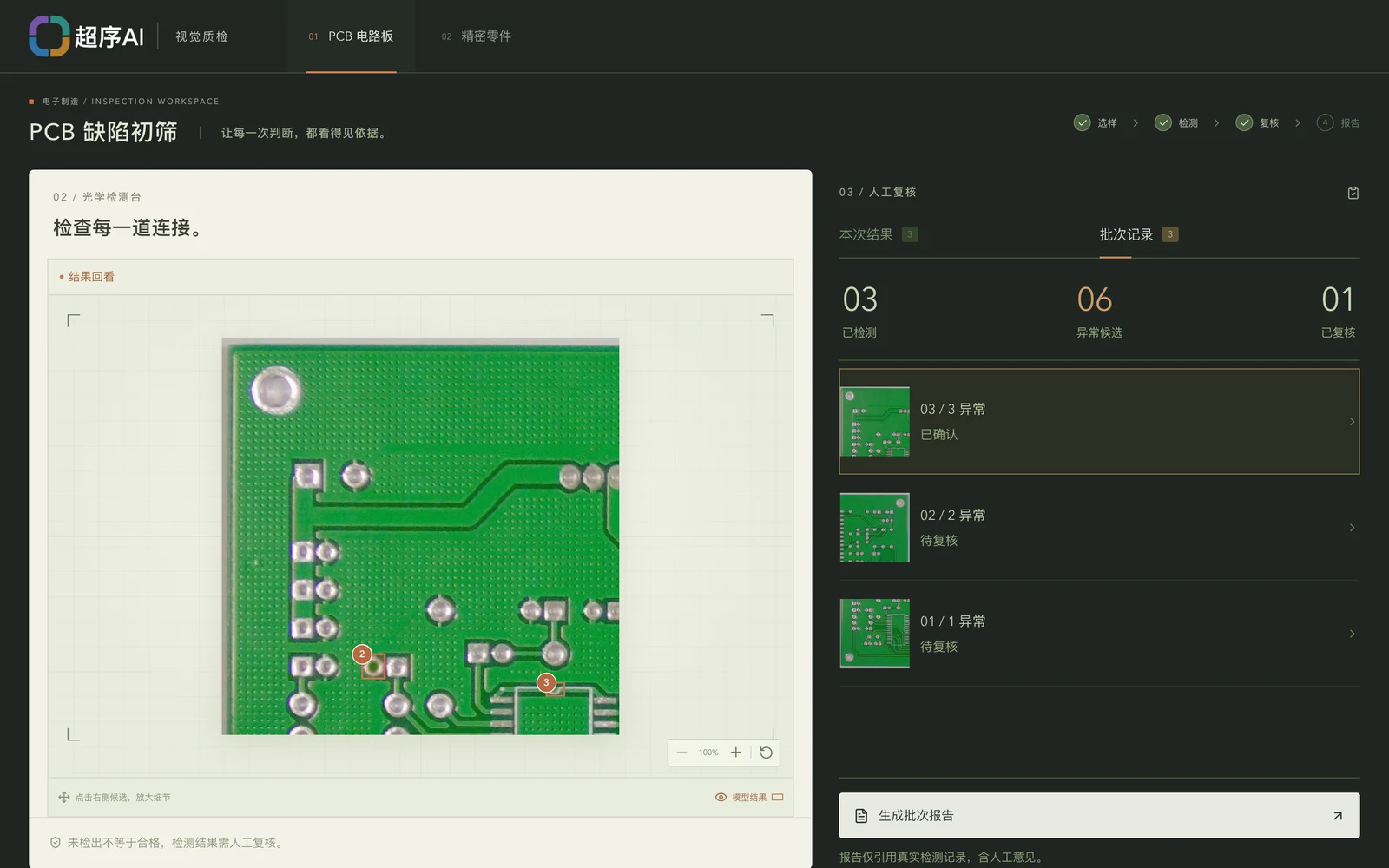Click the 100% zoom level value
The image size is (1389, 868).
point(708,753)
